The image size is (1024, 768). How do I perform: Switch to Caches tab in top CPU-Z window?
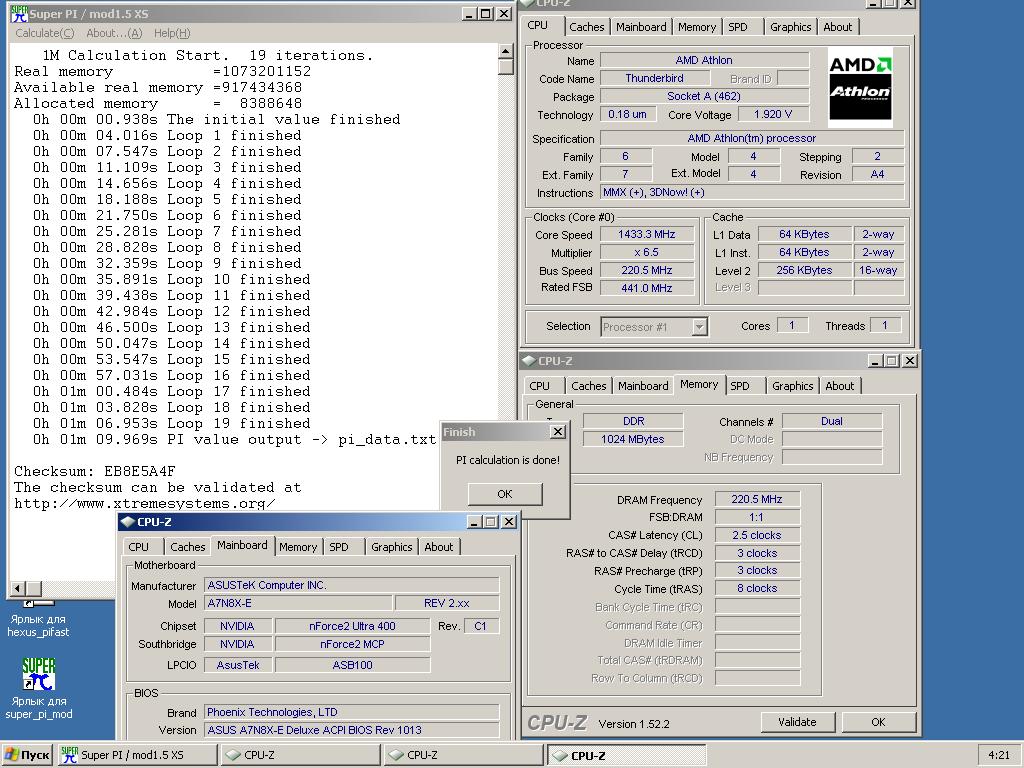pos(586,27)
